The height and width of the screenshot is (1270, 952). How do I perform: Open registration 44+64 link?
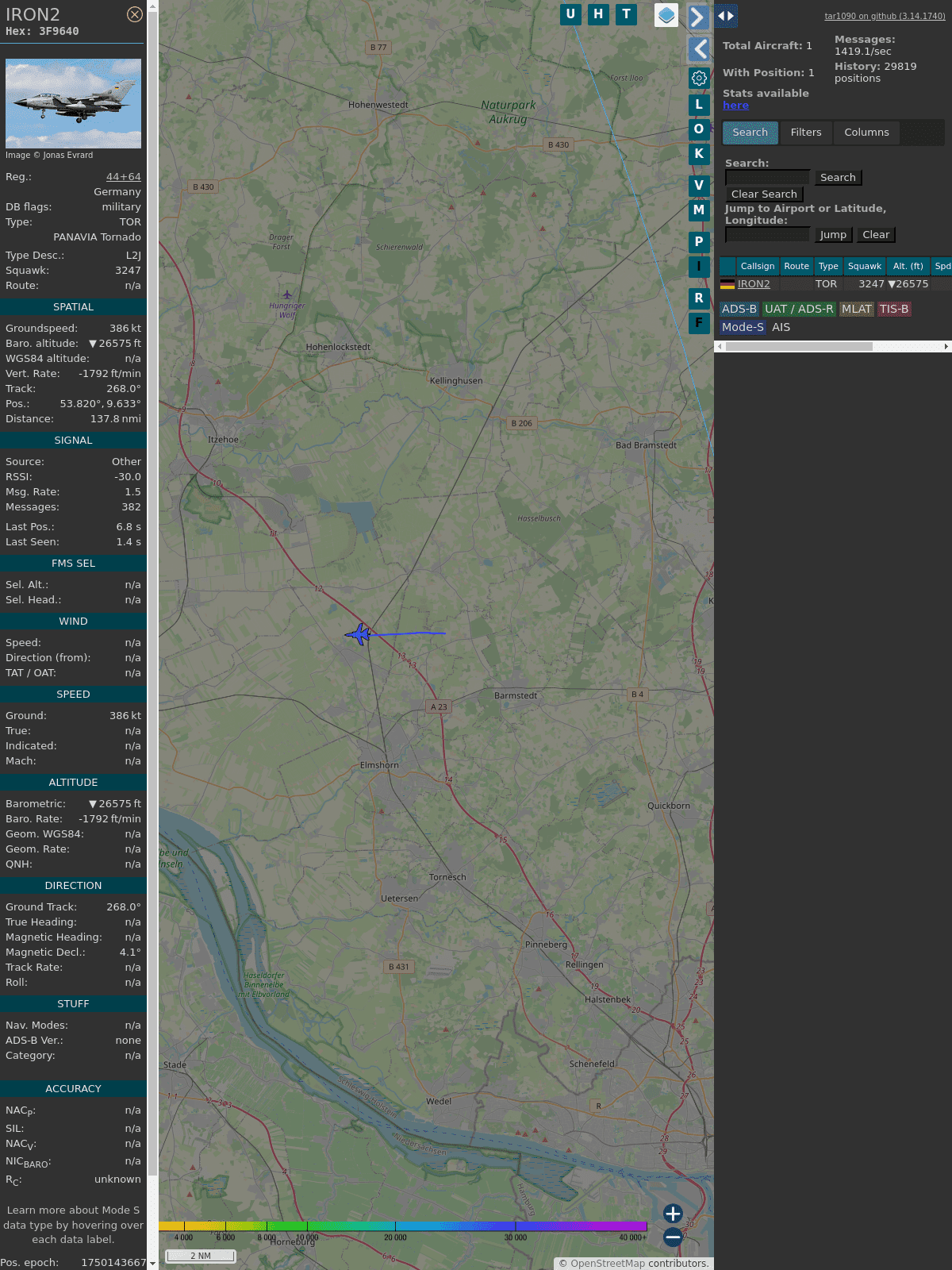pyautogui.click(x=123, y=177)
